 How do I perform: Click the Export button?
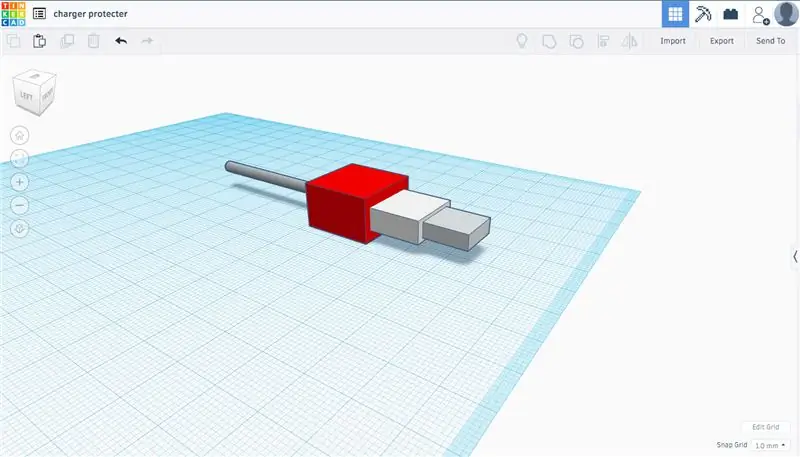721,41
